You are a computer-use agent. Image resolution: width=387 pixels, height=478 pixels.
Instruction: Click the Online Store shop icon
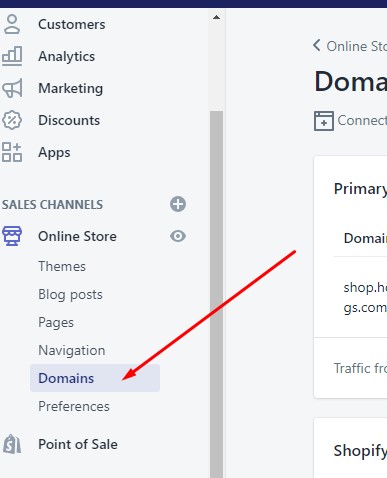[x=12, y=236]
